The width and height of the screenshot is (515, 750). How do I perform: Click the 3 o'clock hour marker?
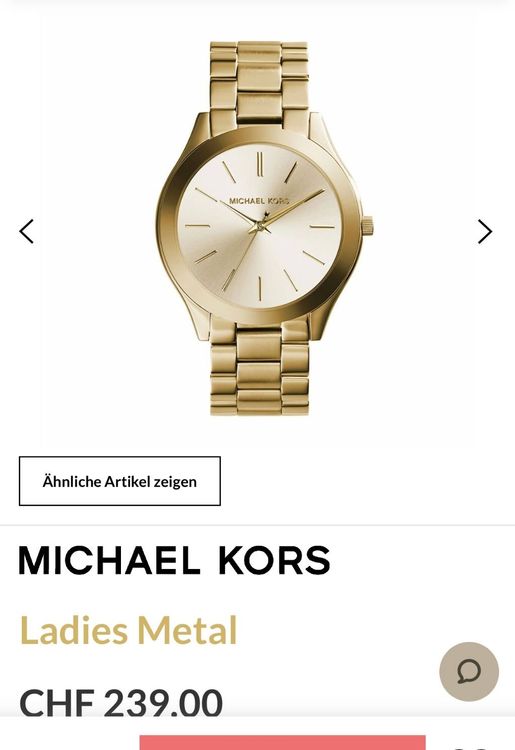322,226
